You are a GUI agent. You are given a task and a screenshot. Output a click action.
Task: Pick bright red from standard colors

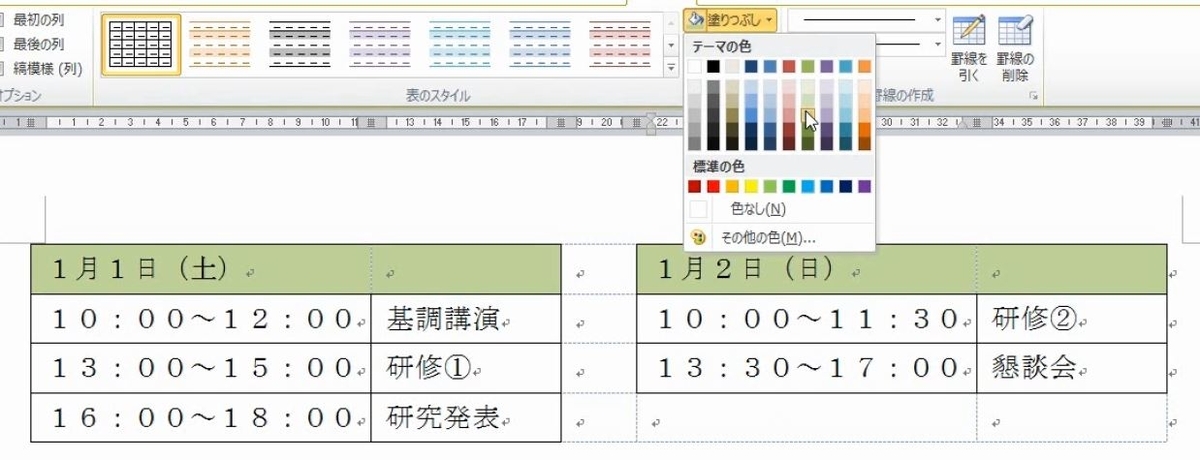tap(713, 186)
